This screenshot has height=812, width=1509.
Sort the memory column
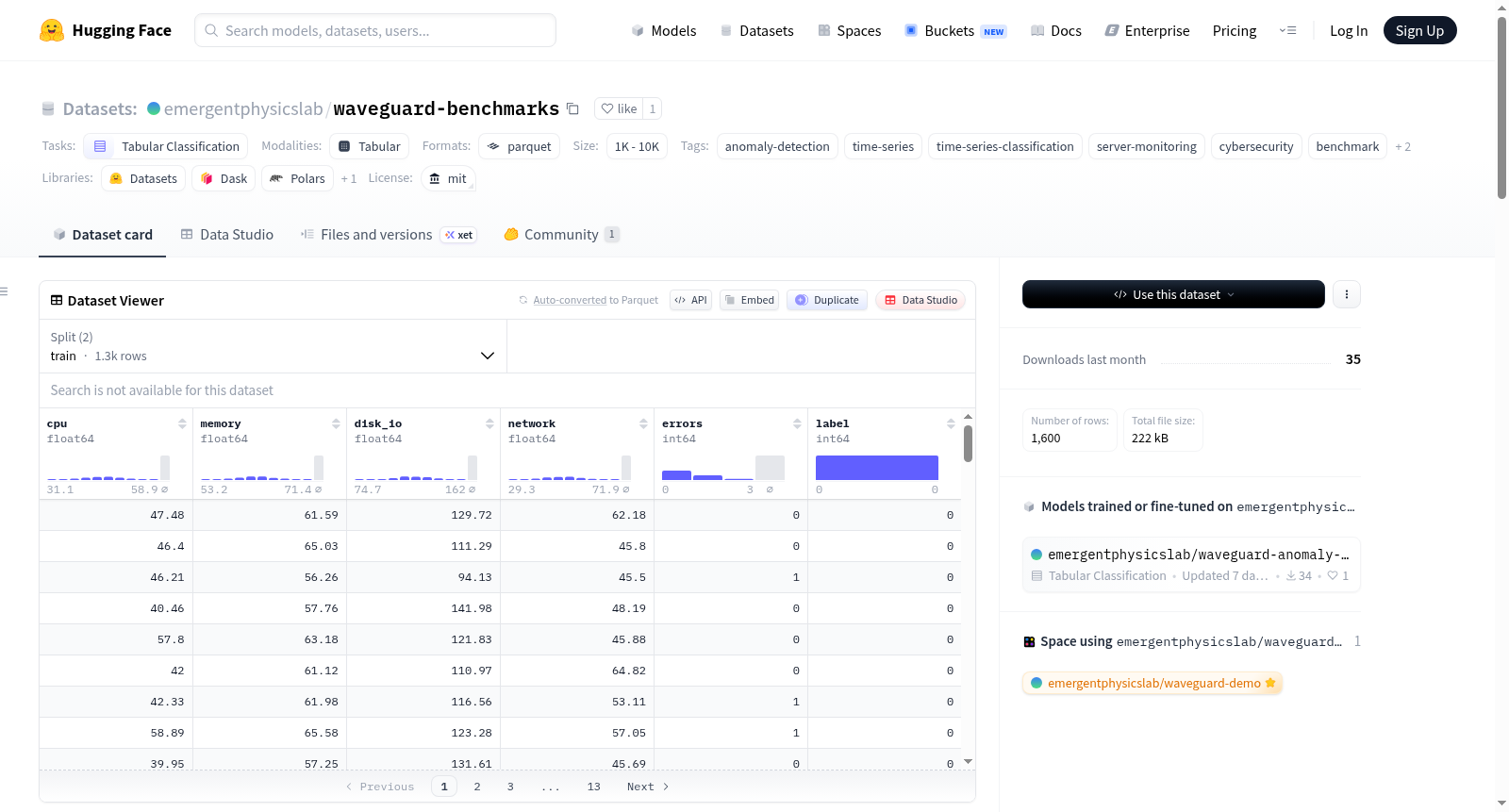(x=336, y=424)
